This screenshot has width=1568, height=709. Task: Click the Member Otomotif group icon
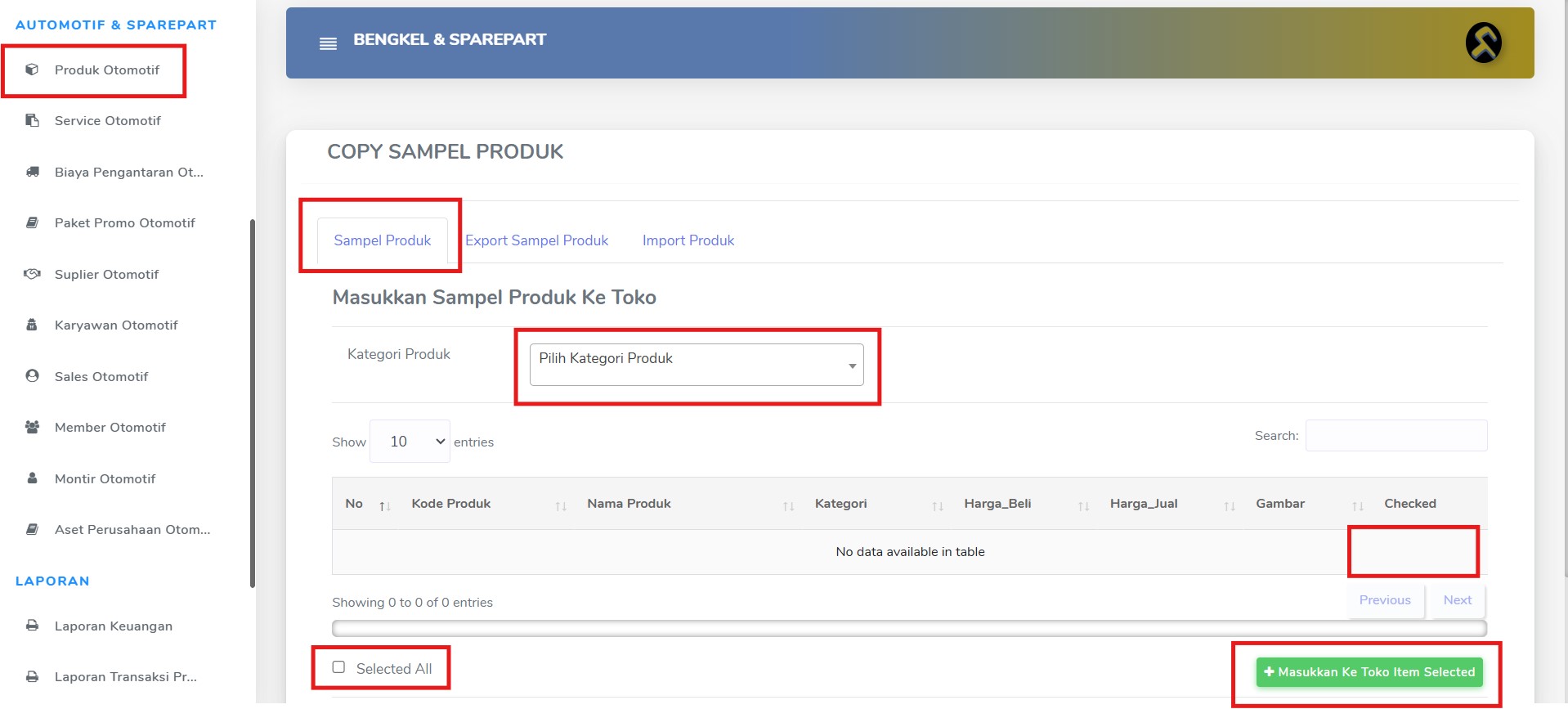tap(32, 427)
